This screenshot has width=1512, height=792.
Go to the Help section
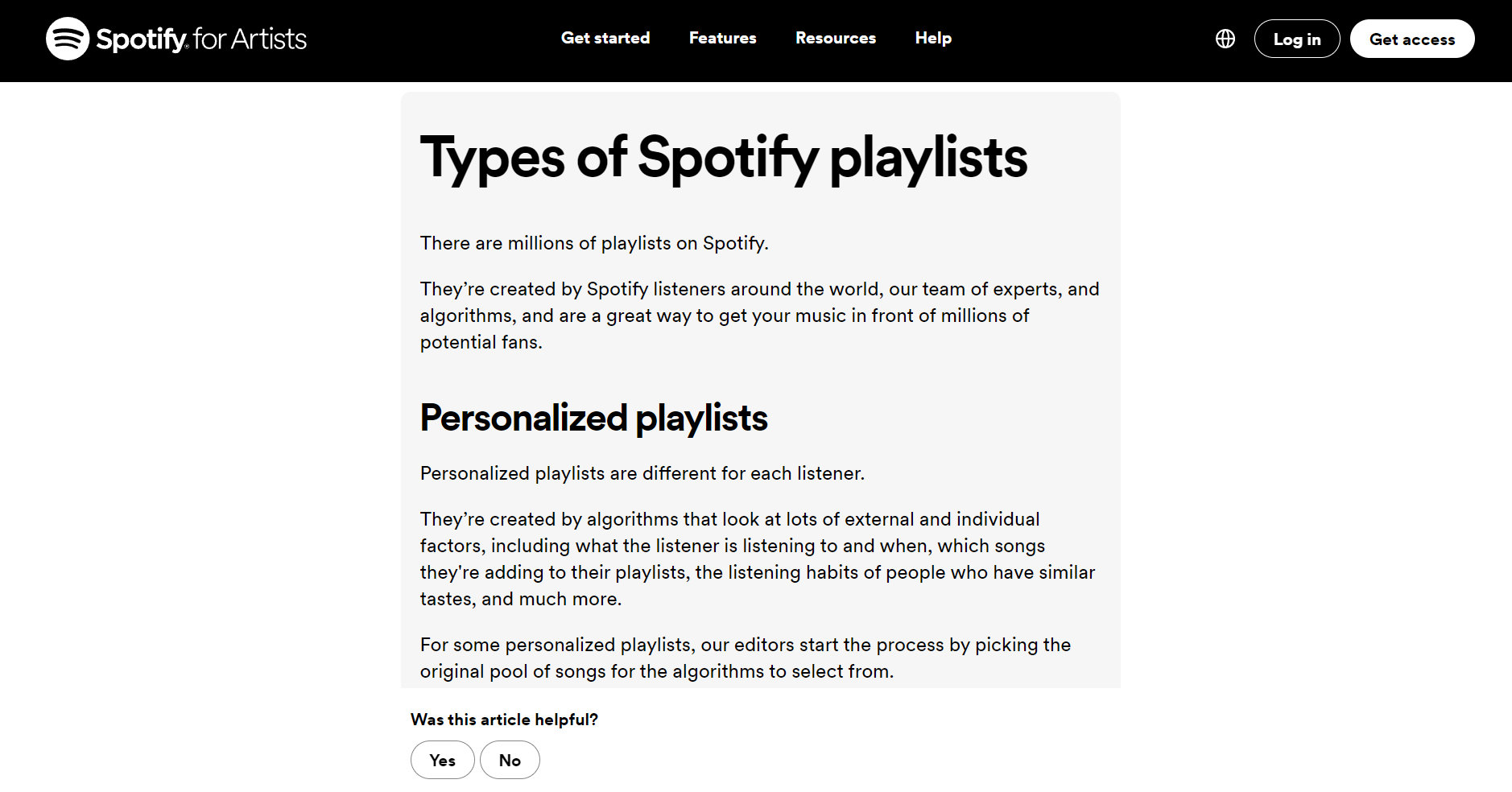point(932,38)
